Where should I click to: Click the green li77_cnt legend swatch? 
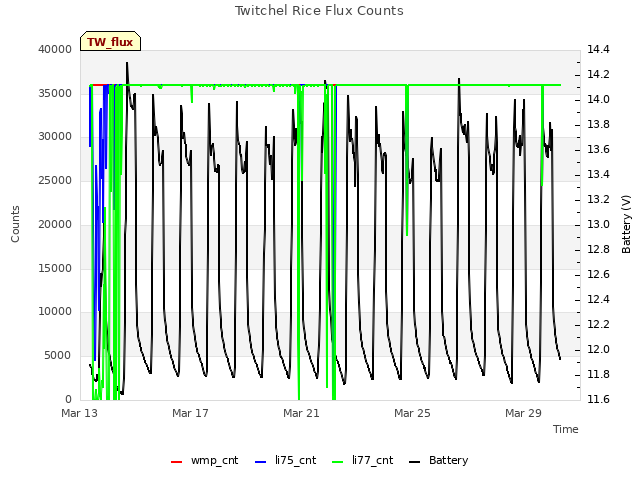tap(338, 462)
